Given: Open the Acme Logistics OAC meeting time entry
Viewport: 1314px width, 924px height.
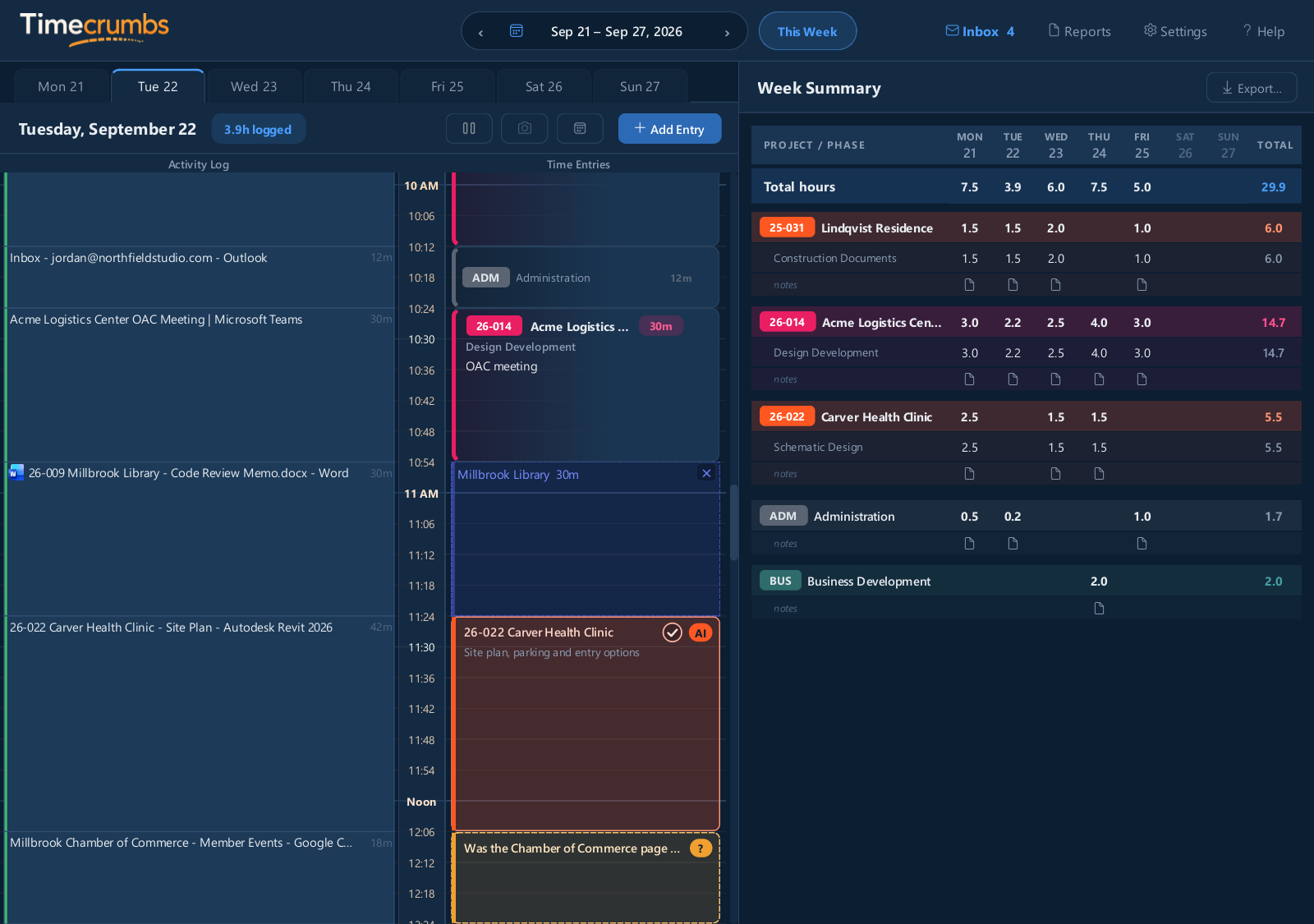Looking at the screenshot, I should [x=586, y=385].
